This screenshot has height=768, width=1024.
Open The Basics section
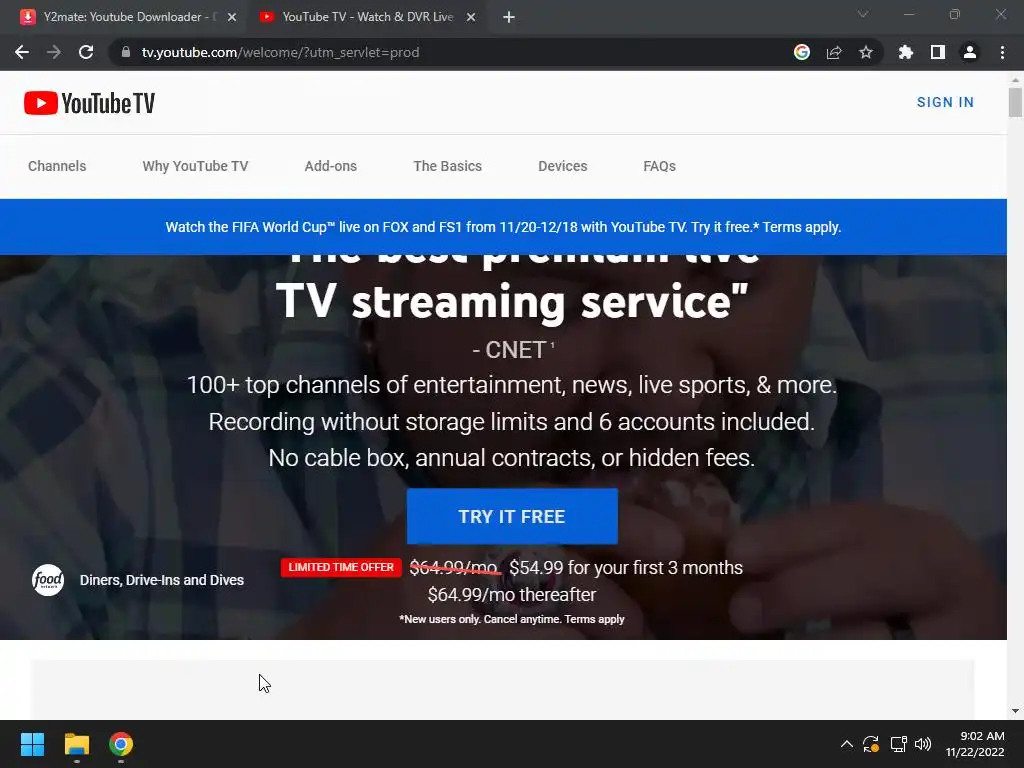pyautogui.click(x=447, y=166)
